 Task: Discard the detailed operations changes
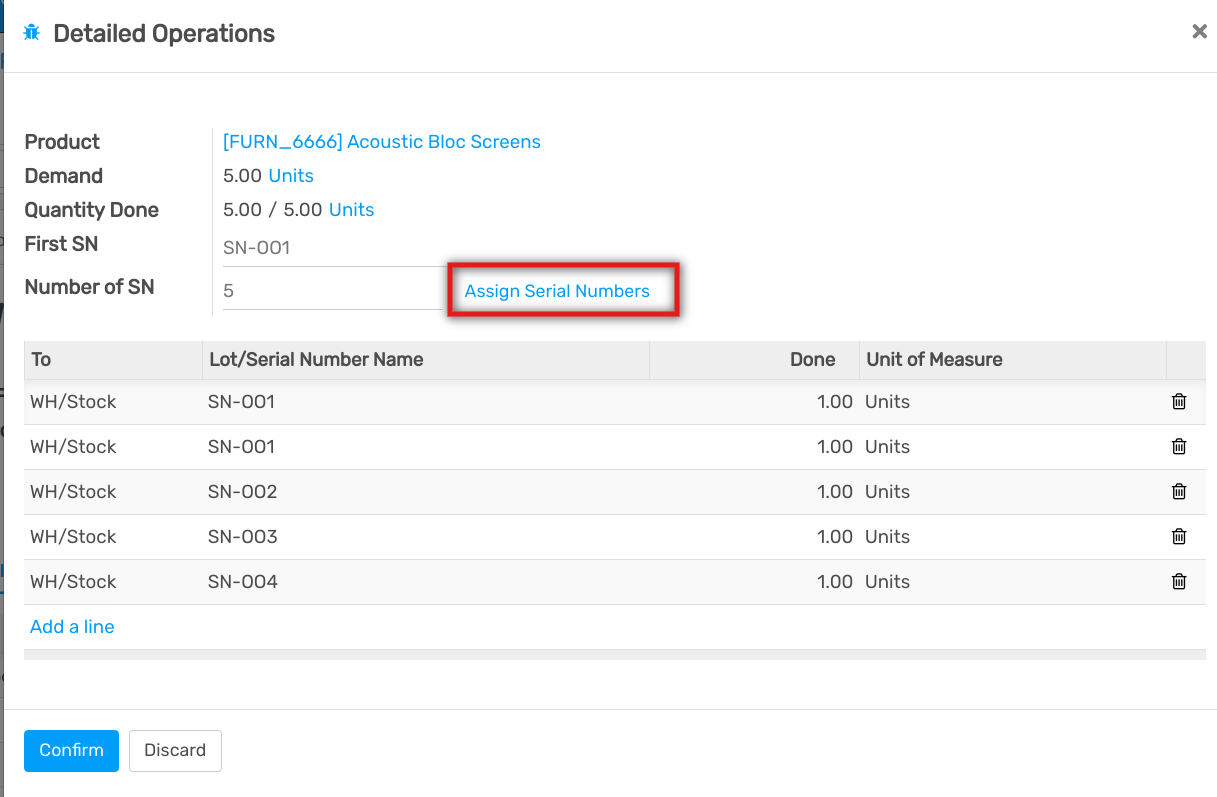coord(175,751)
